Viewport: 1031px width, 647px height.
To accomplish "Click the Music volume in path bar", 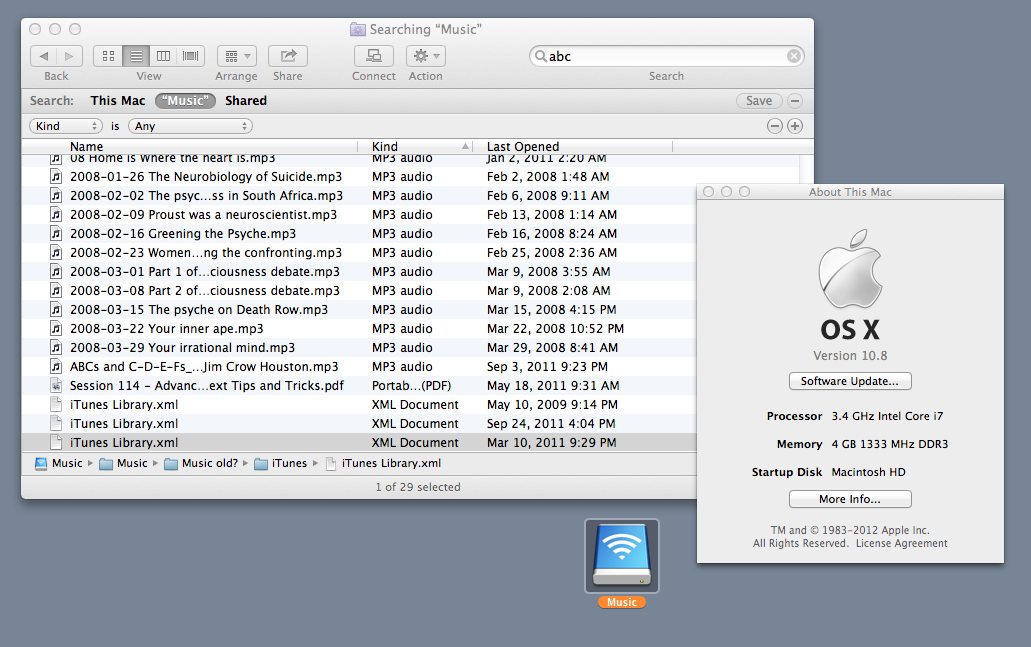I will pyautogui.click(x=59, y=464).
